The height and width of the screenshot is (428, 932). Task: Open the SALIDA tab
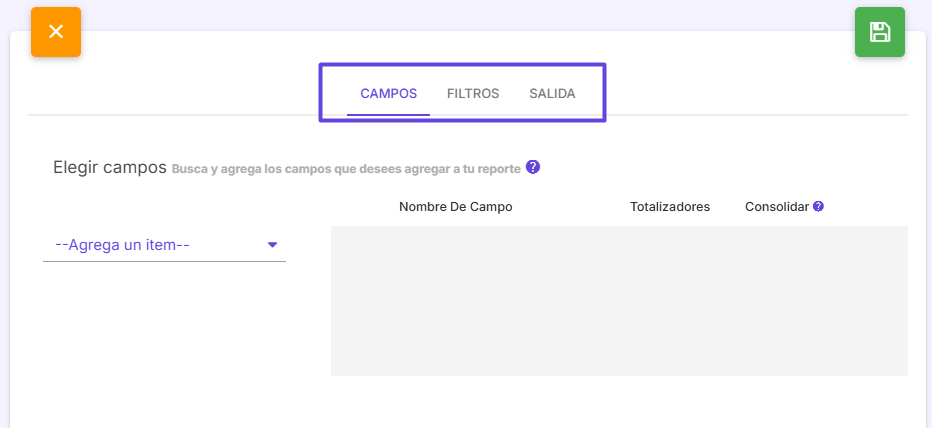(552, 94)
